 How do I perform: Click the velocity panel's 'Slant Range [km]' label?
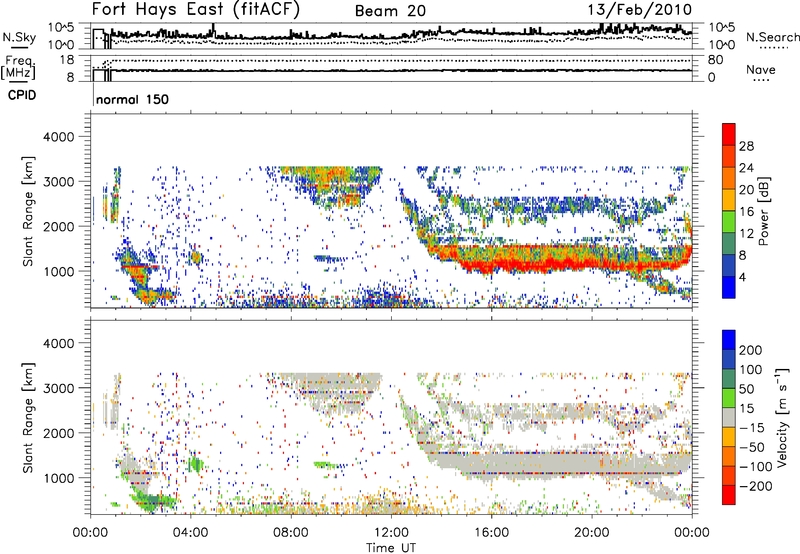tap(28, 418)
